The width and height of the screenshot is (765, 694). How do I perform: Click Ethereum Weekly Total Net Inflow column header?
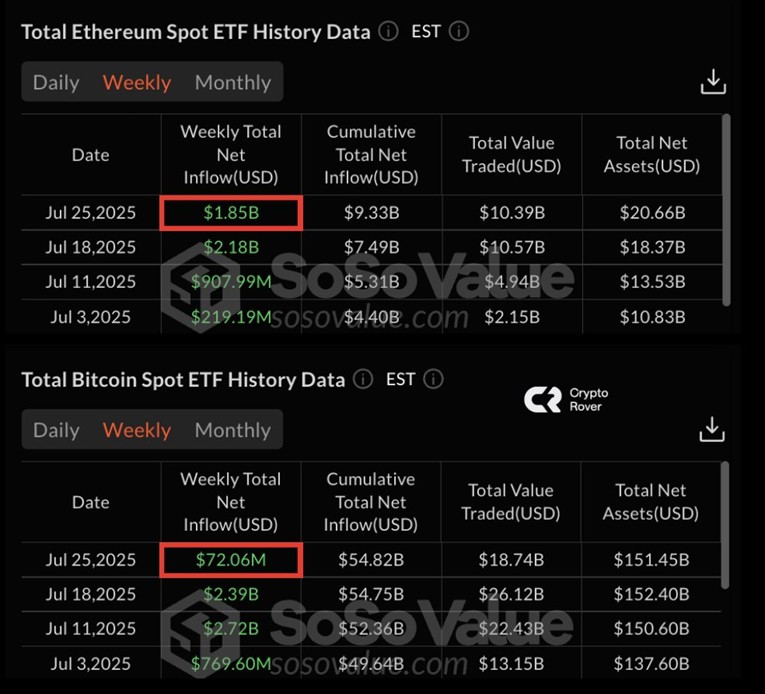231,154
